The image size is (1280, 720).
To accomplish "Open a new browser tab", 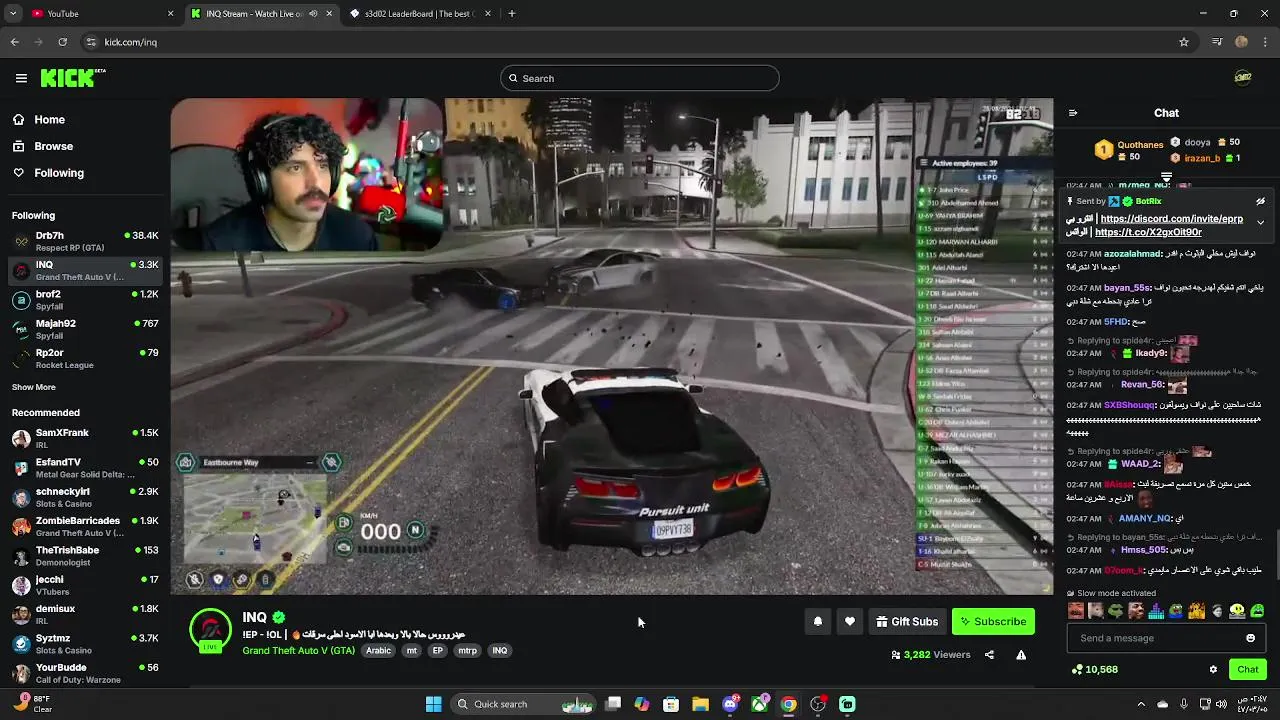I will click(512, 14).
